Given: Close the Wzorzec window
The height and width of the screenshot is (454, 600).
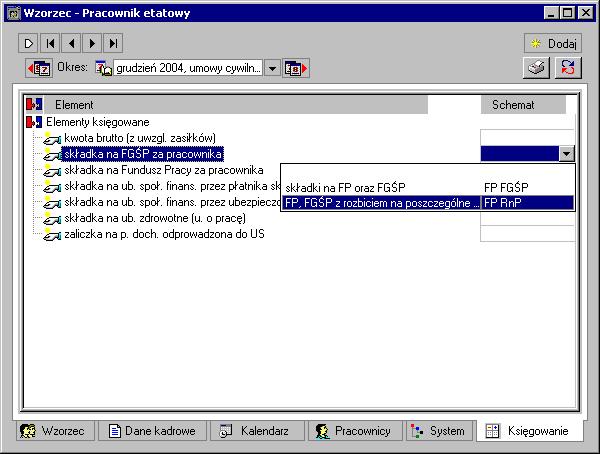Looking at the screenshot, I should coord(586,13).
